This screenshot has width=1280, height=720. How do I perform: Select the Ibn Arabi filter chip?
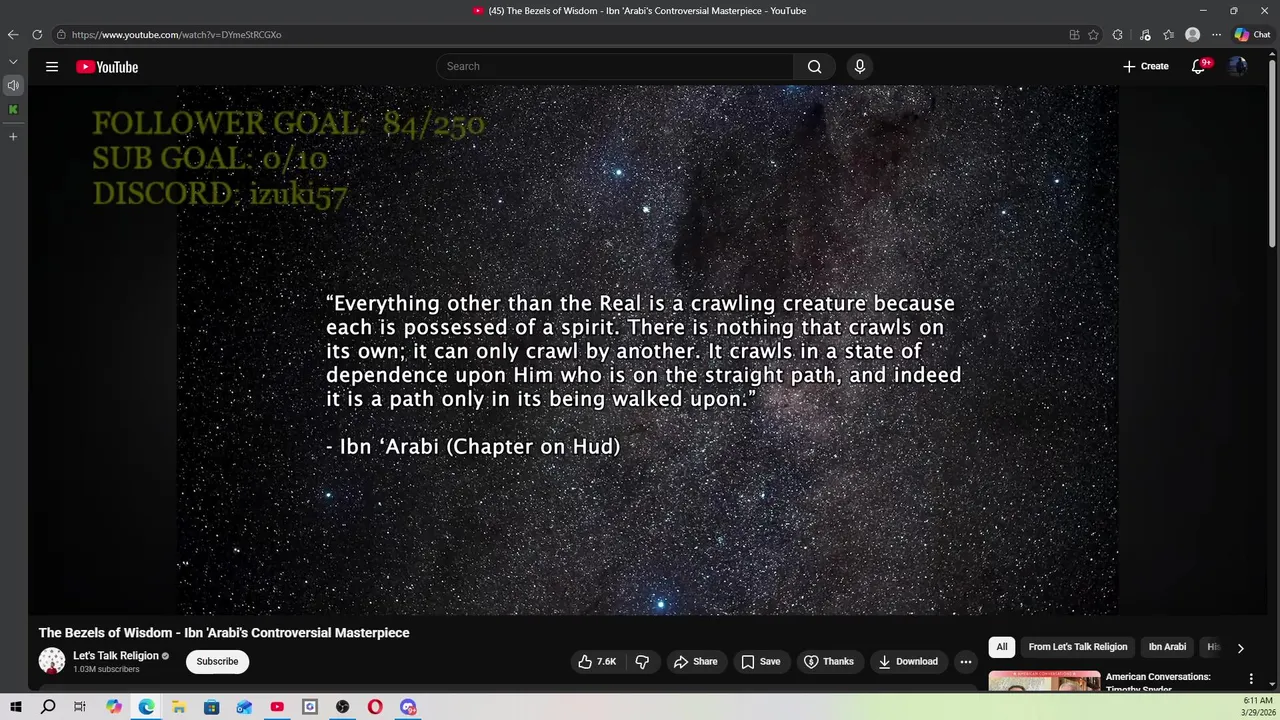[x=1167, y=647]
